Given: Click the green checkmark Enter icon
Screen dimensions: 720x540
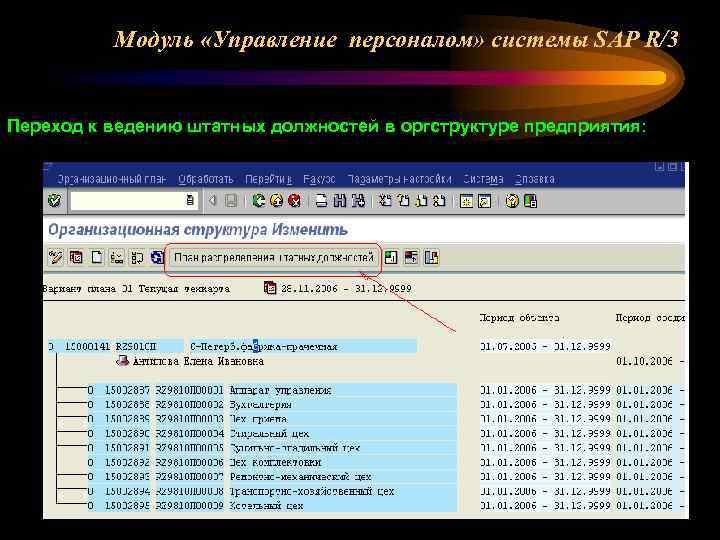Looking at the screenshot, I should [x=55, y=201].
